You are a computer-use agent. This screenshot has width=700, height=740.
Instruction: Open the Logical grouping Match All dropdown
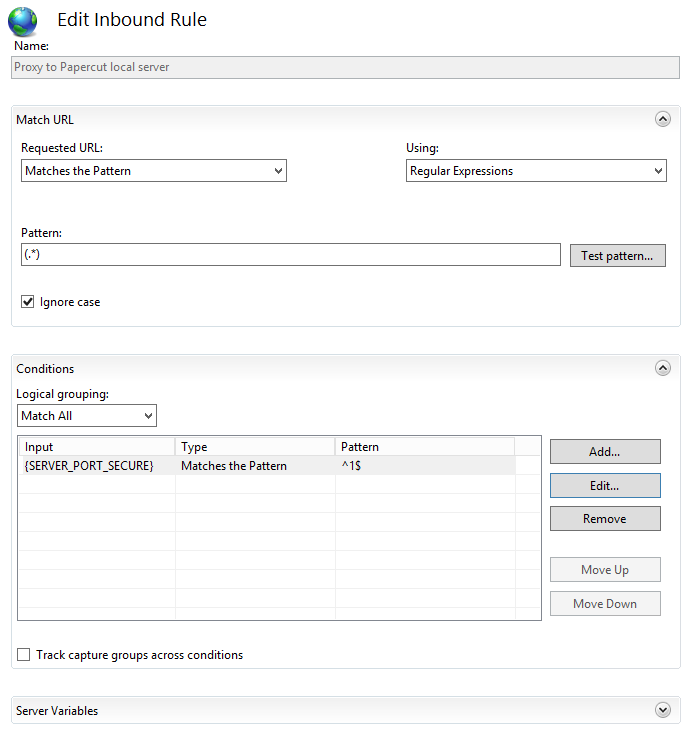[87, 416]
